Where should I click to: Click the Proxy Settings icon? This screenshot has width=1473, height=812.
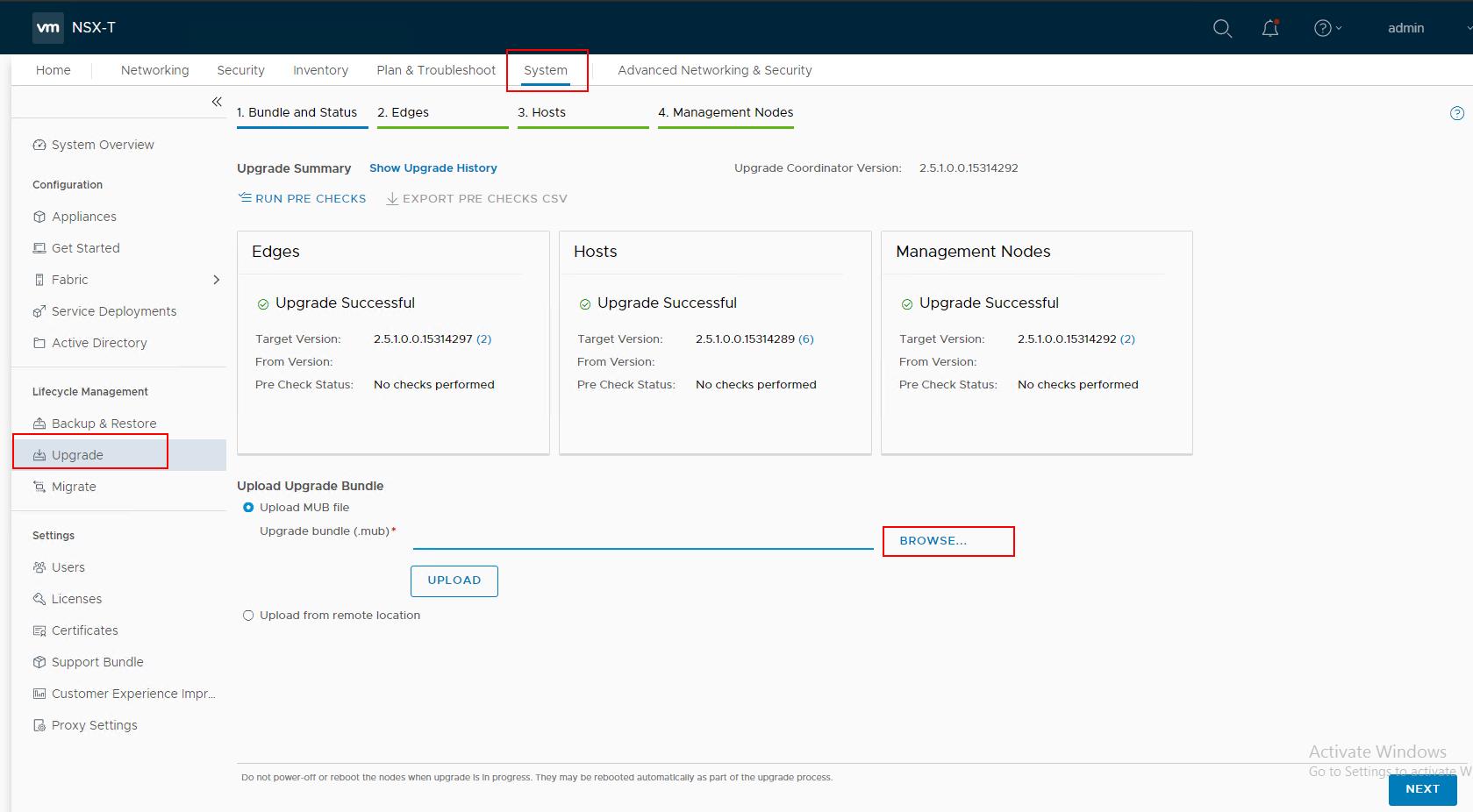(39, 725)
